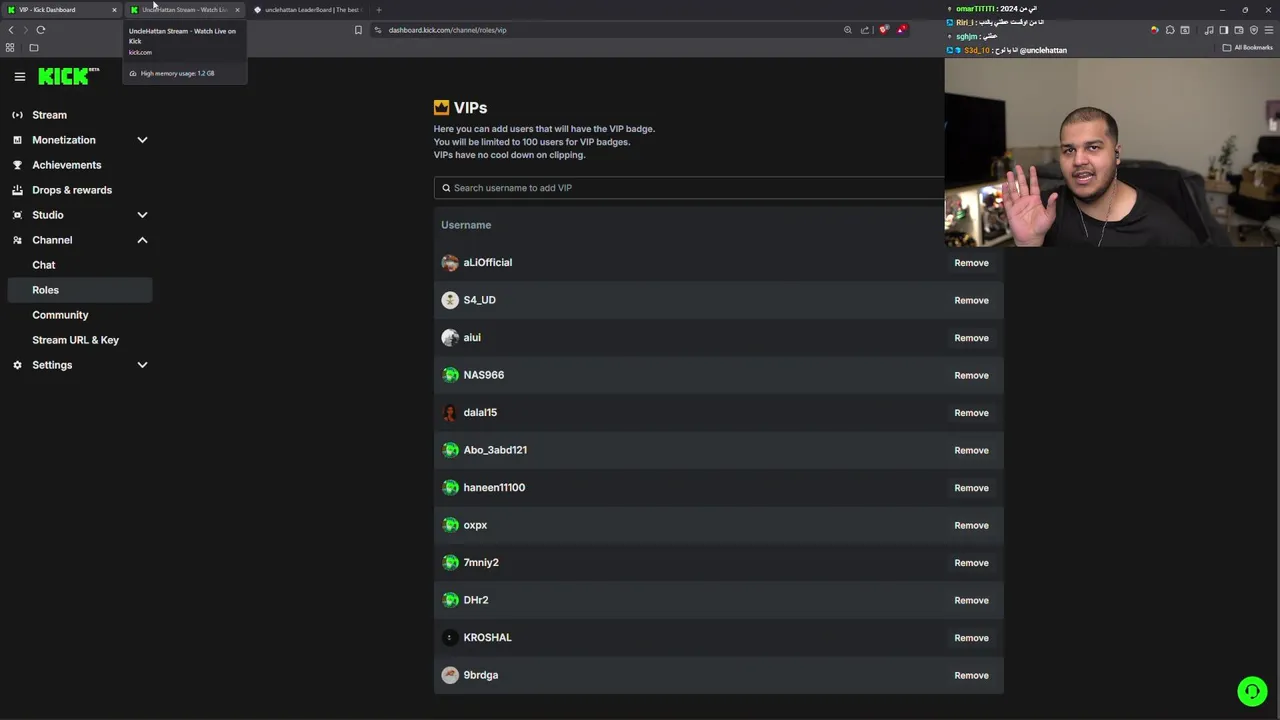Click the Channel sidebar icon
This screenshot has height=720, width=1280.
point(17,240)
